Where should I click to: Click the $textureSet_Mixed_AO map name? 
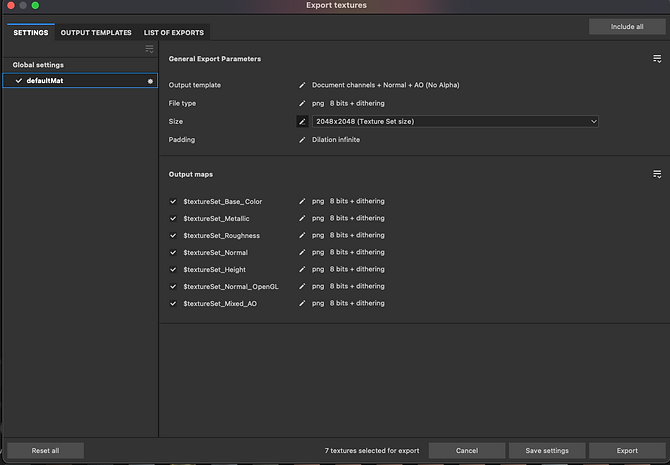coord(220,304)
